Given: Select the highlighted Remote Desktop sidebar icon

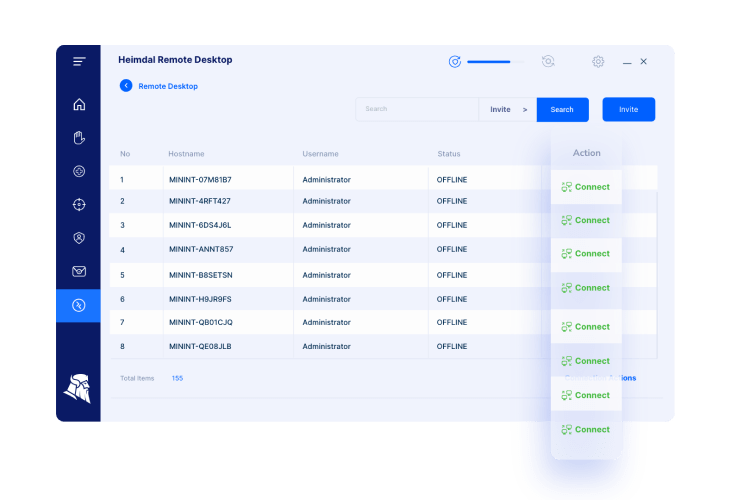Looking at the screenshot, I should coord(78,305).
